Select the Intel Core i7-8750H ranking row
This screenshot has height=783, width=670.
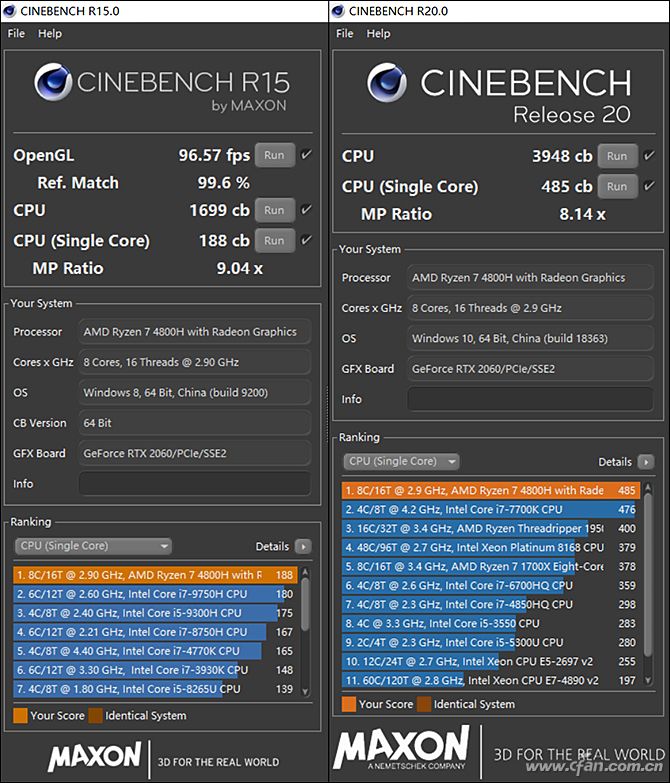(x=155, y=632)
